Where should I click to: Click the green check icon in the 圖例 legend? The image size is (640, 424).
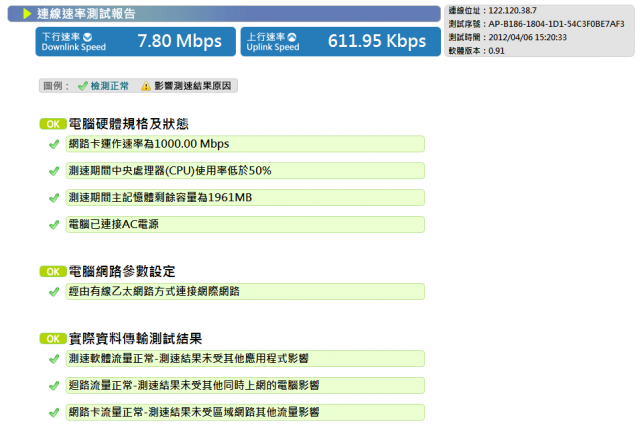pyautogui.click(x=83, y=86)
